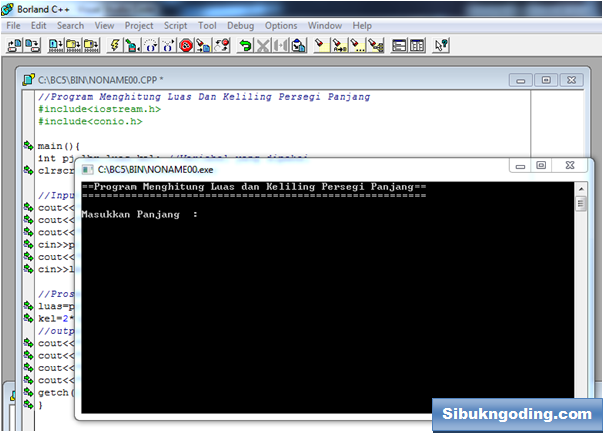Minimize the NONAME00.CPP editor window
603x434 pixels.
click(x=521, y=80)
